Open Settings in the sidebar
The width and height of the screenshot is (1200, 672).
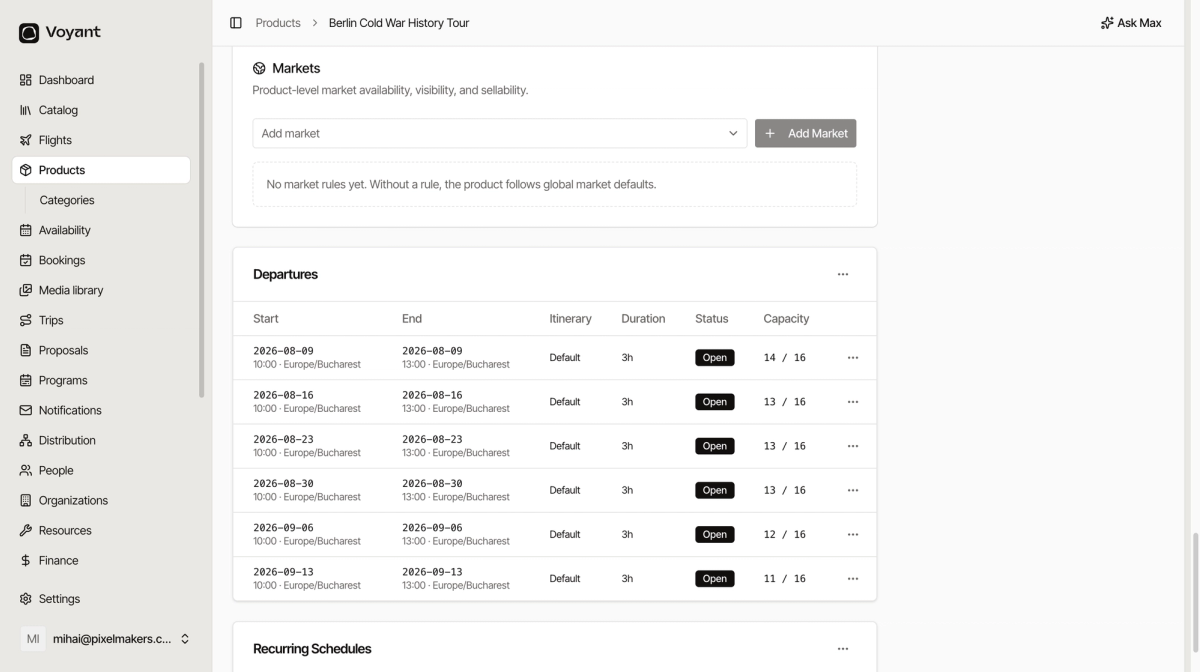(101, 599)
